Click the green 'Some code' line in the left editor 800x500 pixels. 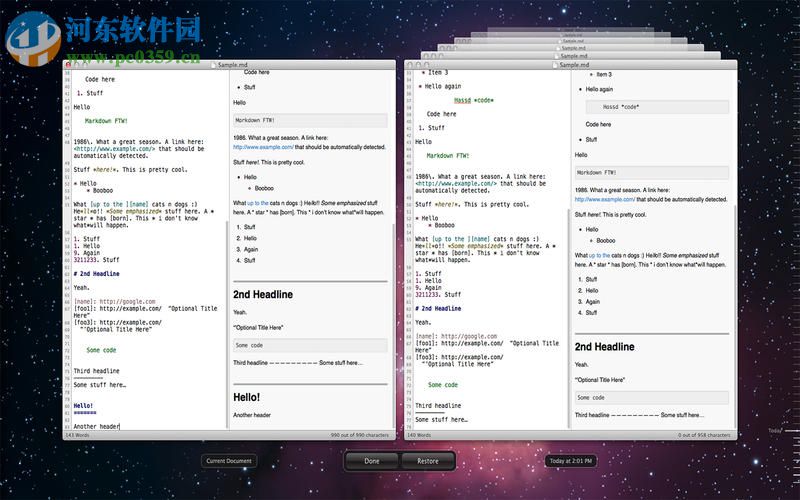coord(102,350)
